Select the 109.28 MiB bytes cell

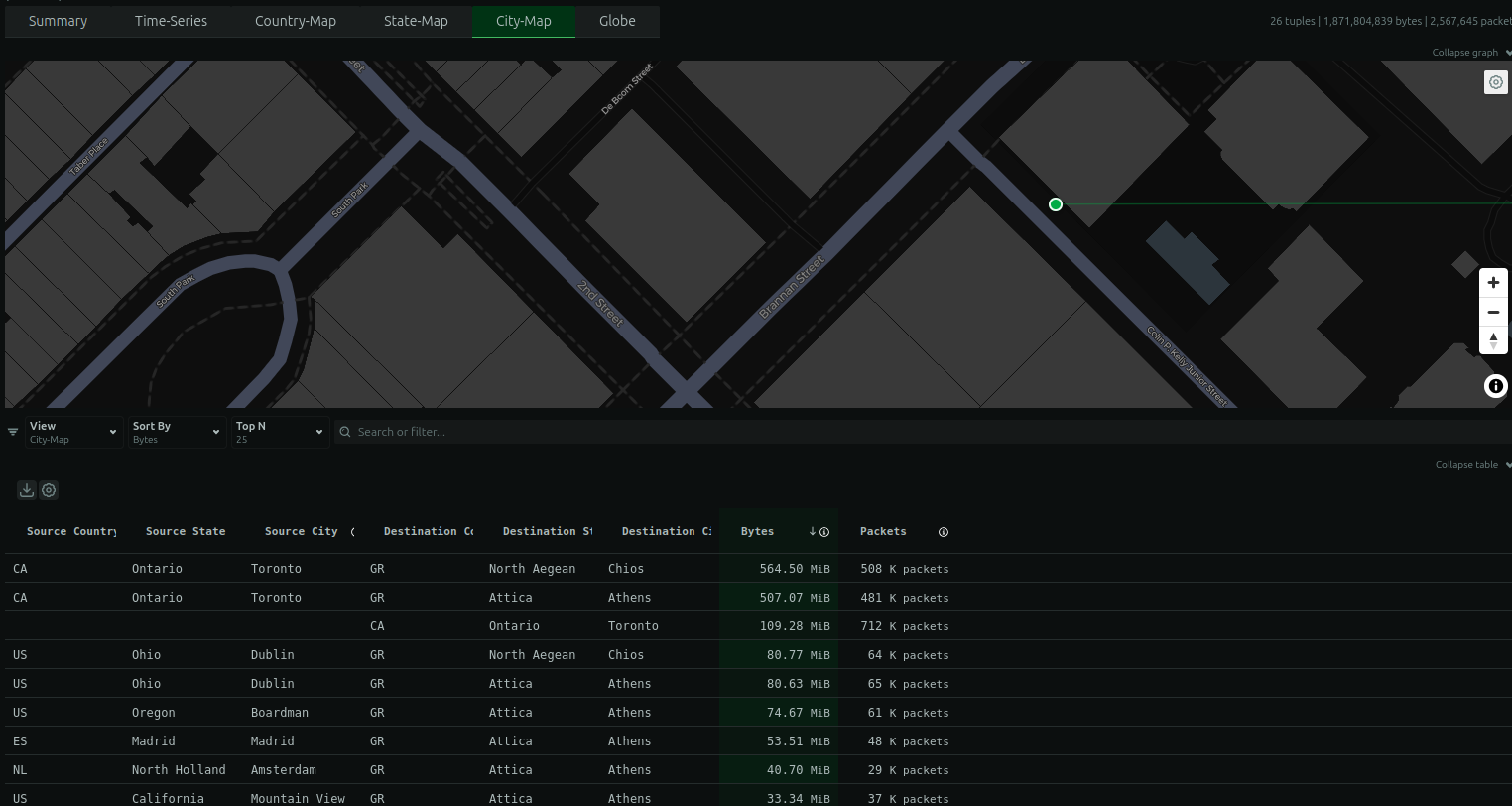779,626
